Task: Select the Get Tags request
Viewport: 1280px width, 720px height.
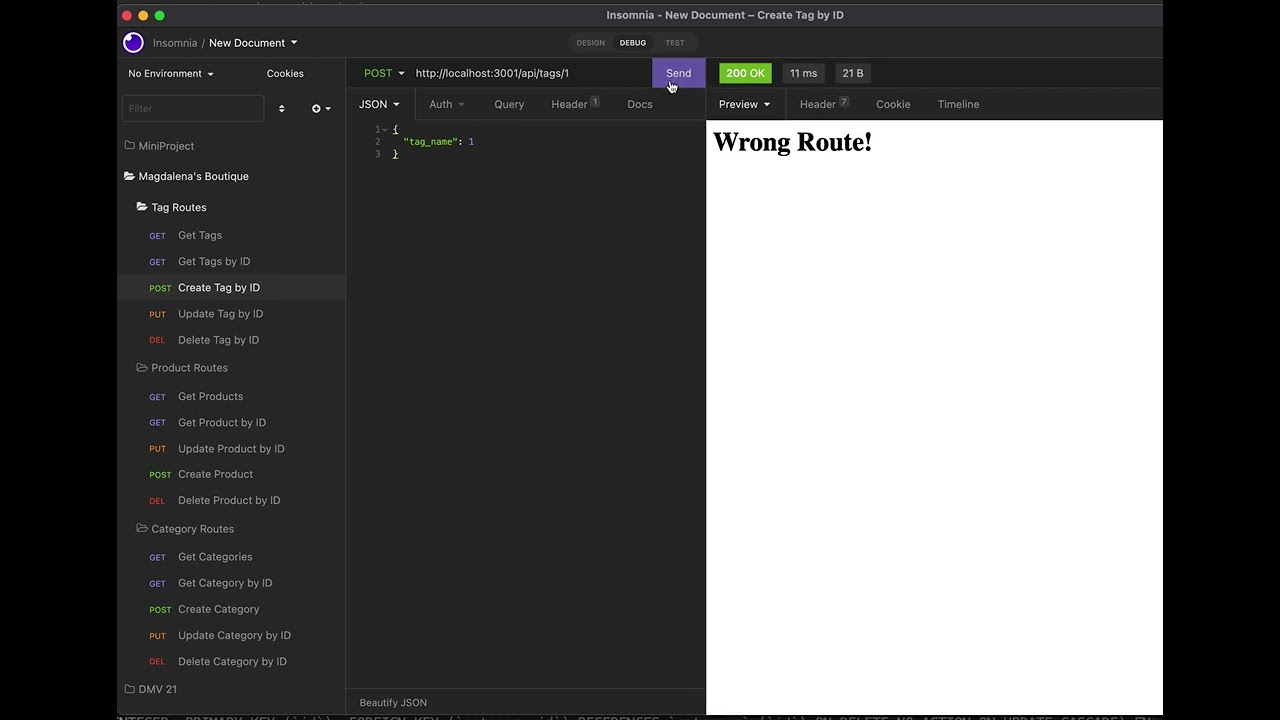Action: [x=231, y=235]
